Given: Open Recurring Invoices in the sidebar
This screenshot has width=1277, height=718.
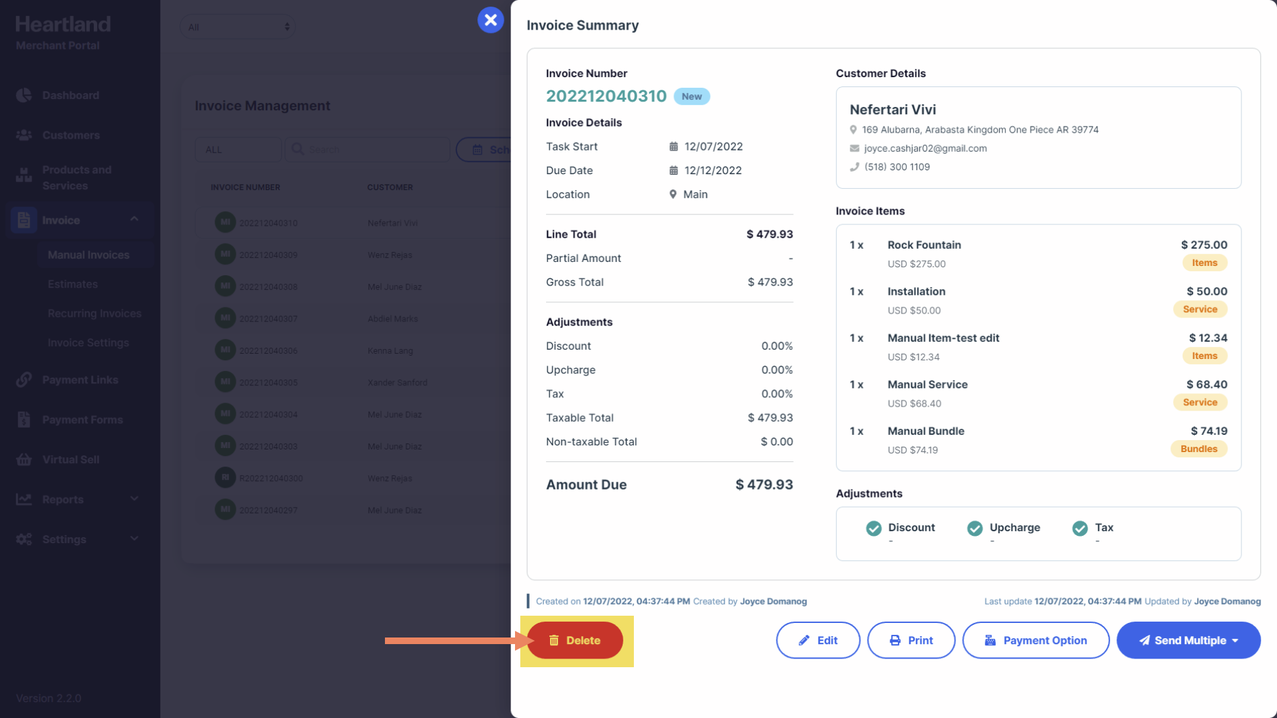Looking at the screenshot, I should pyautogui.click(x=94, y=313).
